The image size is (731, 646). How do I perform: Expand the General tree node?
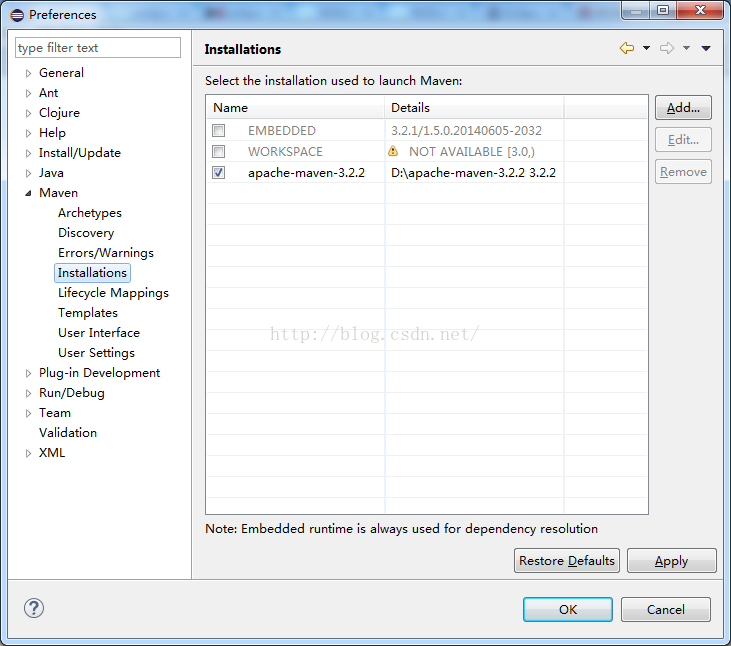click(28, 73)
